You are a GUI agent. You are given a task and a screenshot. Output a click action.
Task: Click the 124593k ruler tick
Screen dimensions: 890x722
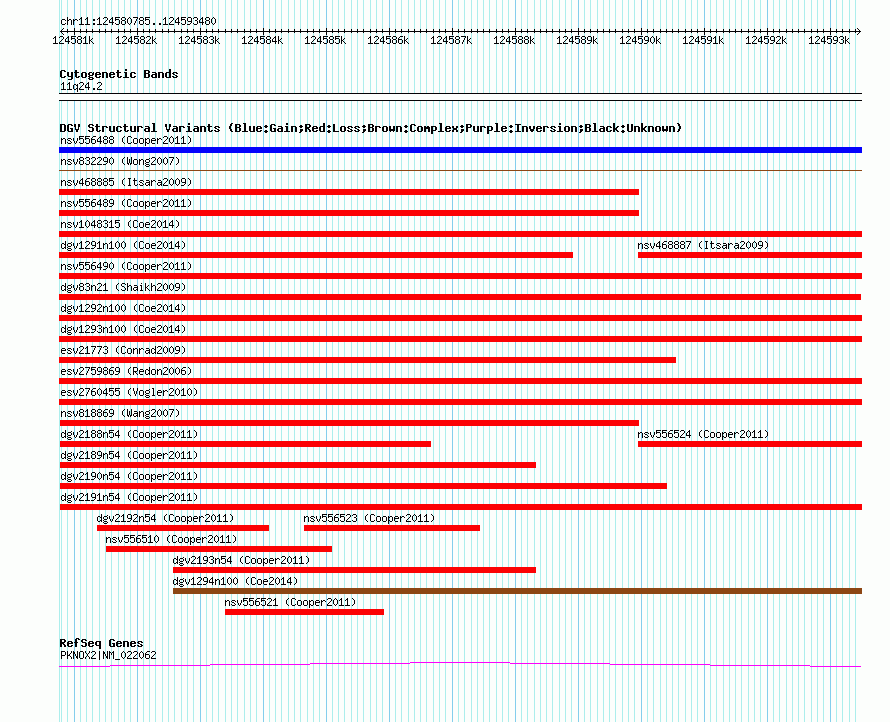pos(829,40)
